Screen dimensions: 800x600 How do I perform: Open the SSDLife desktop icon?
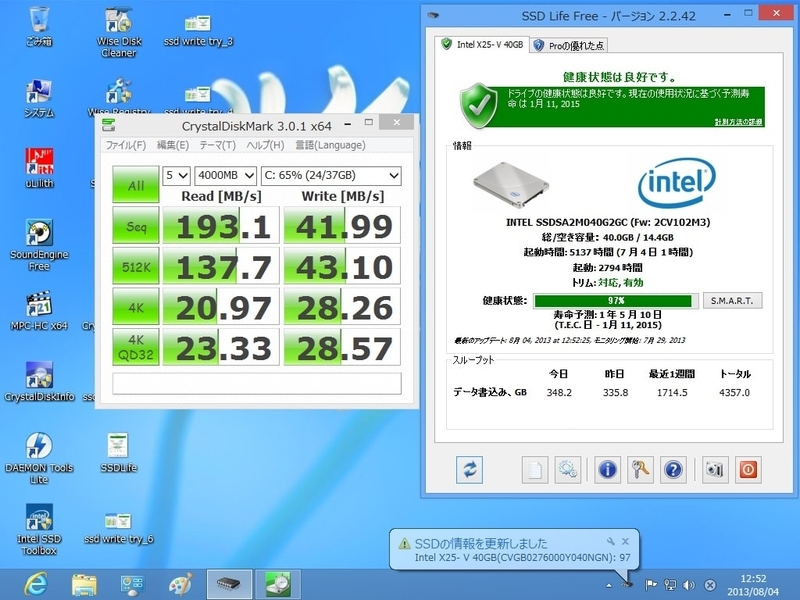point(118,453)
